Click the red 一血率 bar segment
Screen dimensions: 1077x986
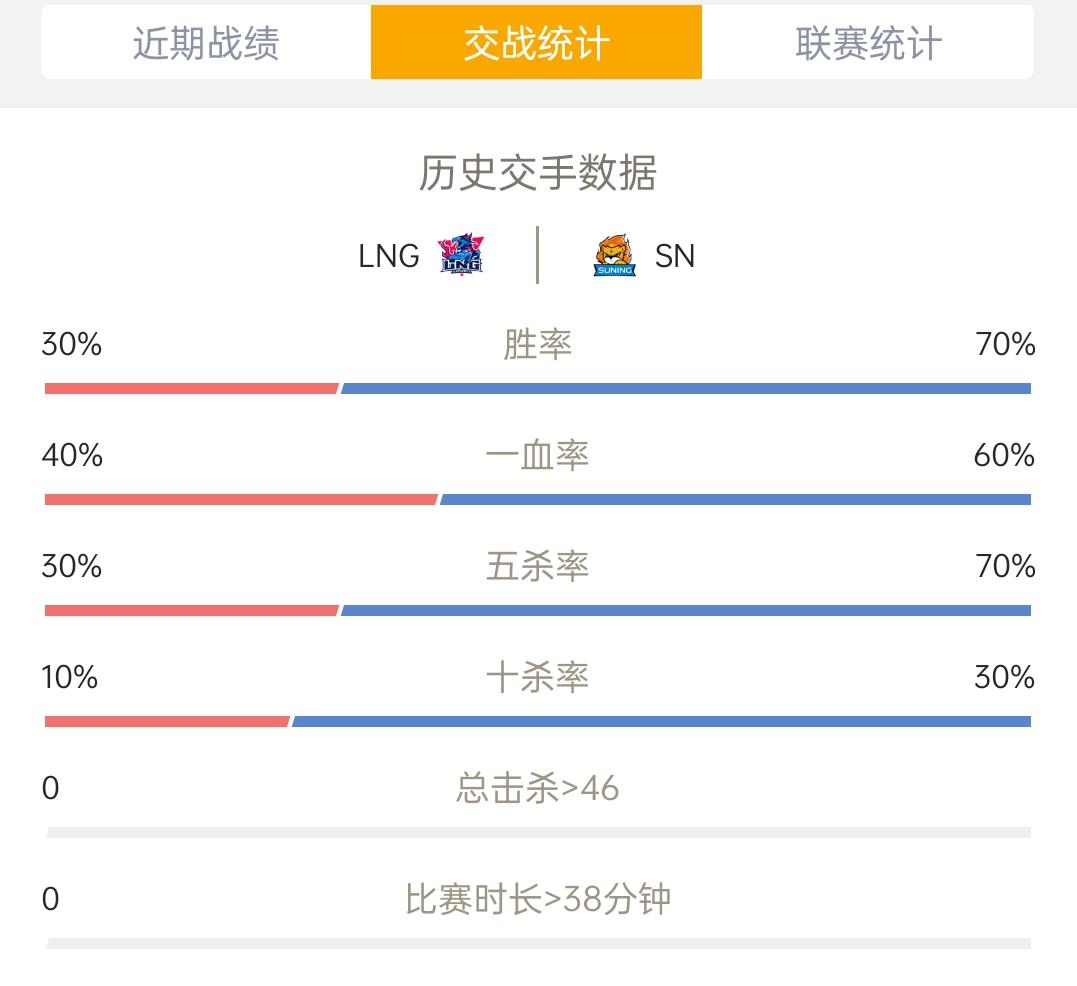click(241, 499)
